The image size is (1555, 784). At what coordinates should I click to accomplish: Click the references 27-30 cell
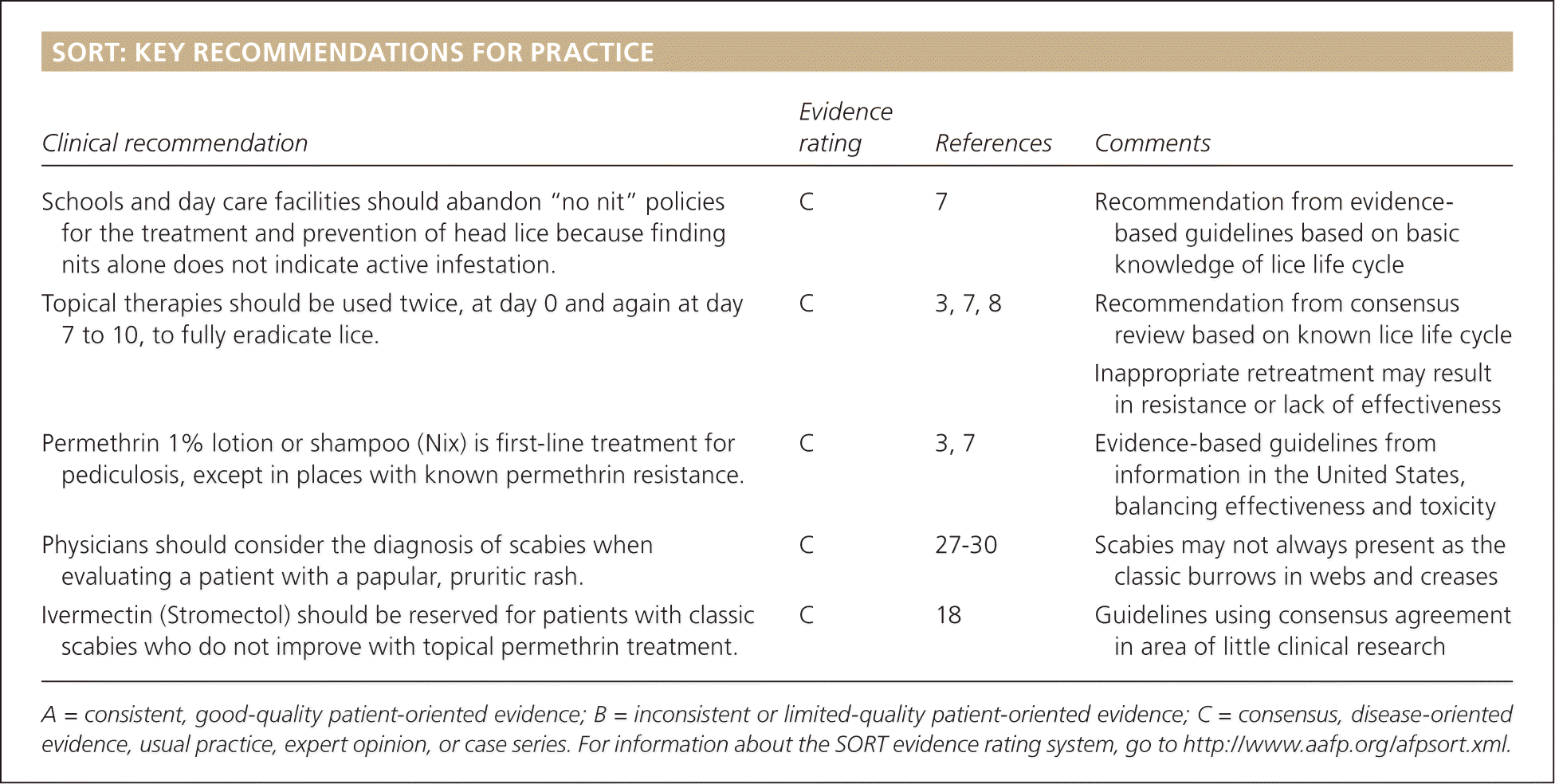[x=965, y=546]
